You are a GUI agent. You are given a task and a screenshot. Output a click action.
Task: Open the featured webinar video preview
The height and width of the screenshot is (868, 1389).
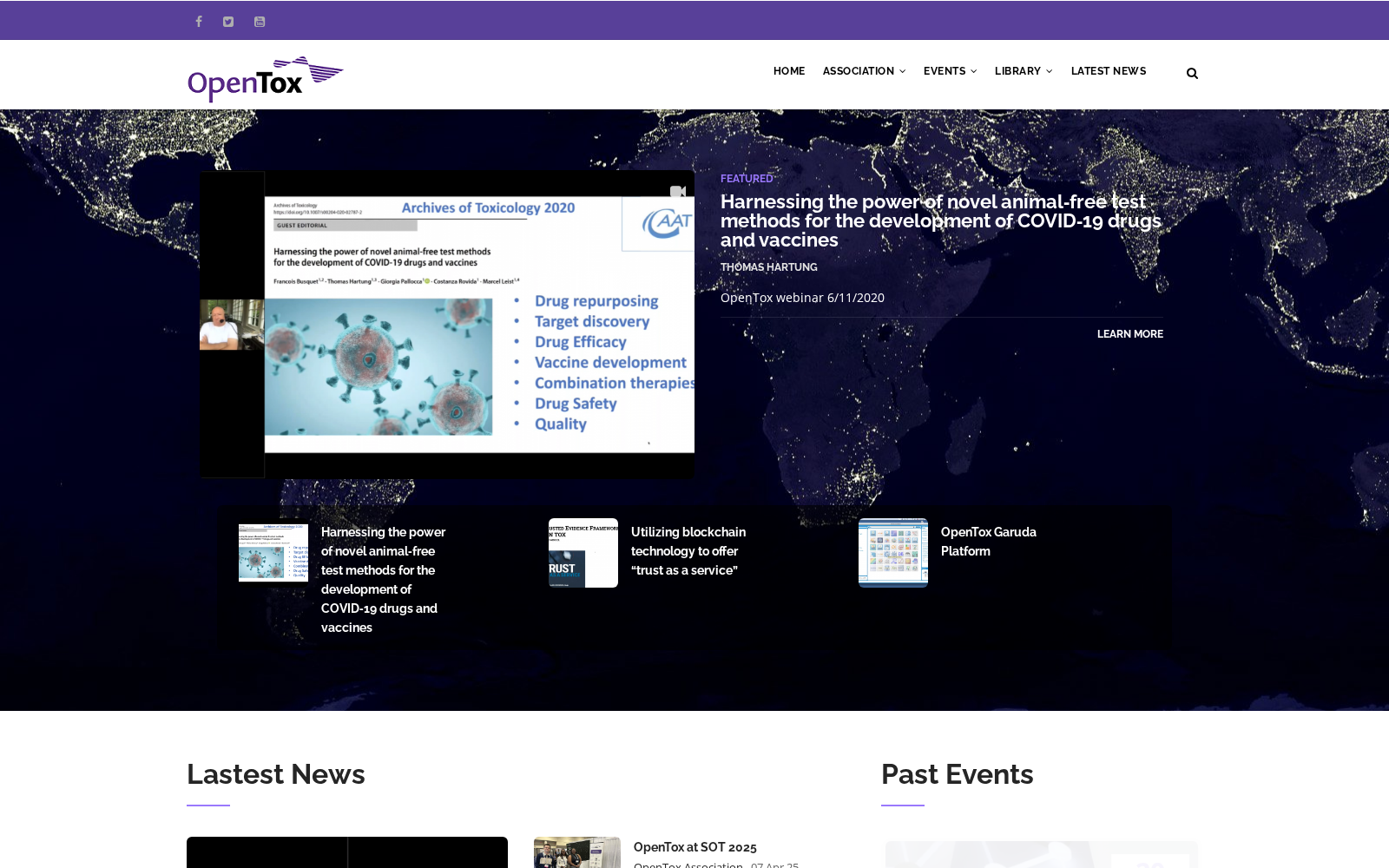coord(447,325)
